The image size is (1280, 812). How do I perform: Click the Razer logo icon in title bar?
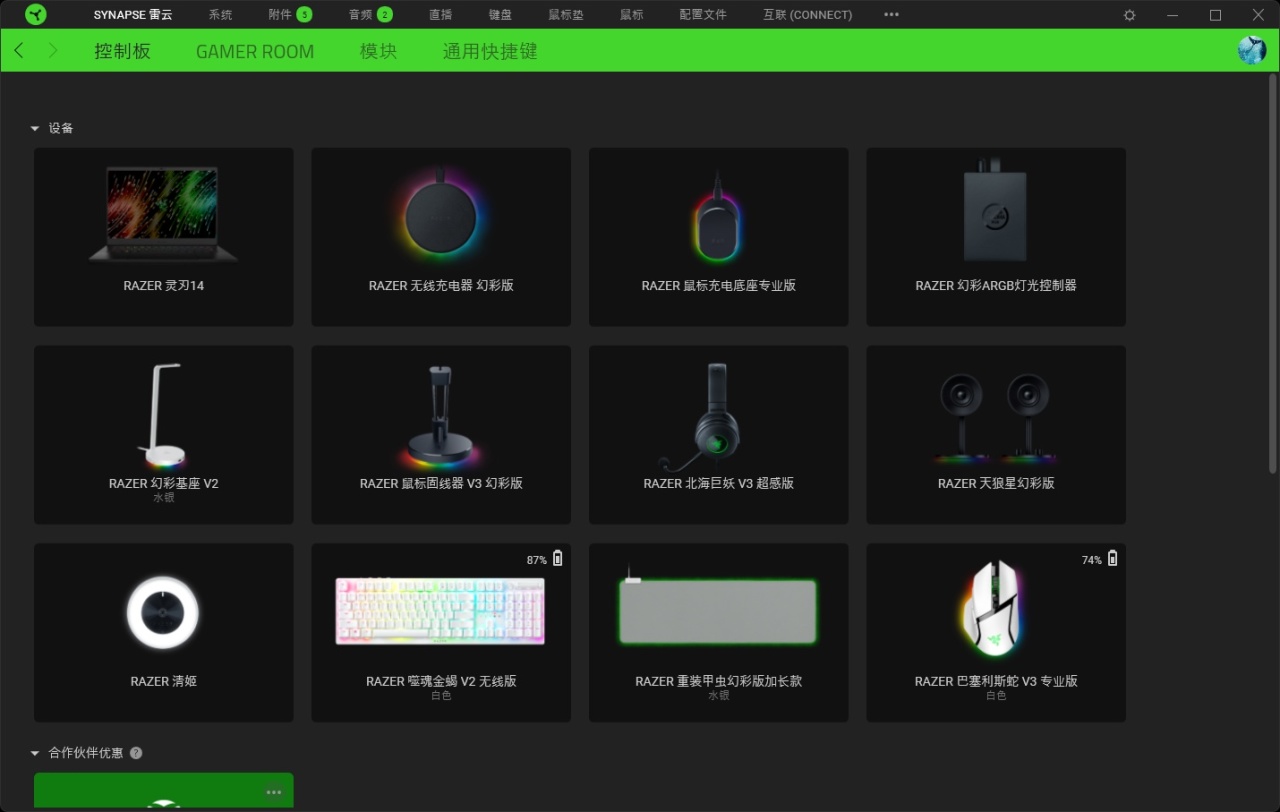pyautogui.click(x=36, y=15)
